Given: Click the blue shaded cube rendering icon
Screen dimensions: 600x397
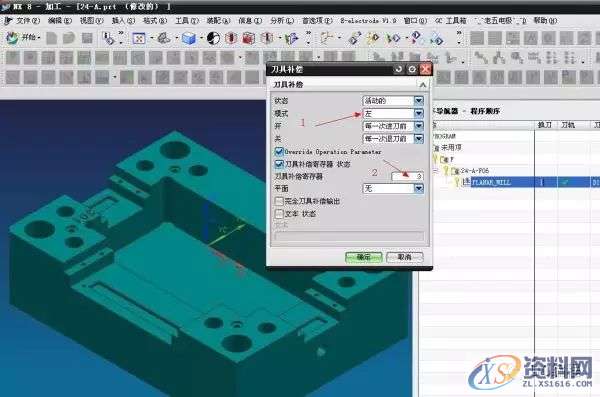Looking at the screenshot, I should (x=189, y=38).
